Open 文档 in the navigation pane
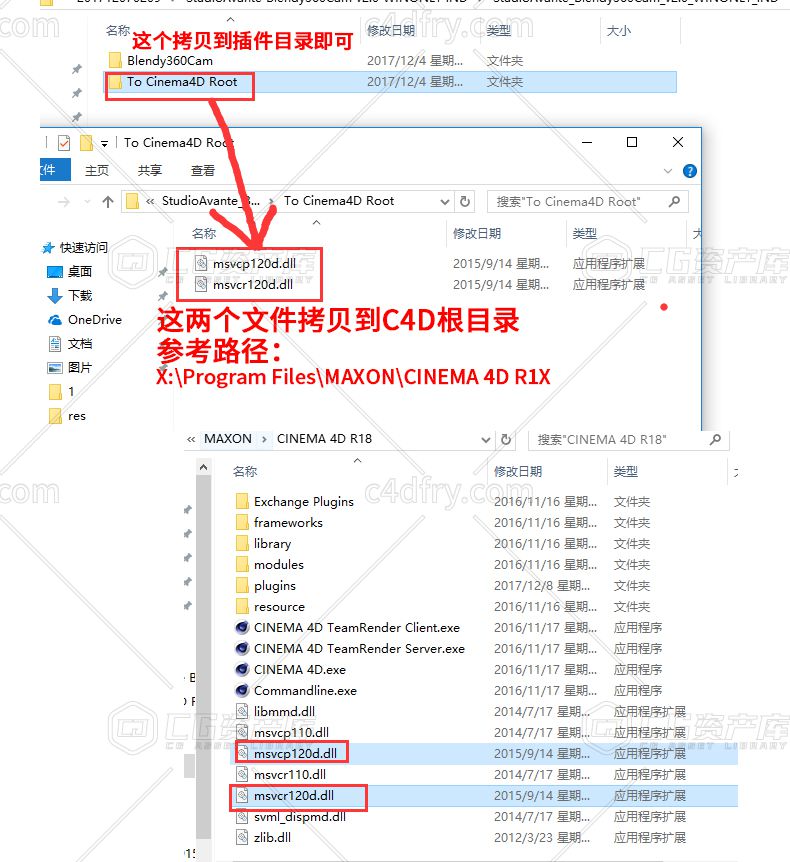 pyautogui.click(x=70, y=344)
